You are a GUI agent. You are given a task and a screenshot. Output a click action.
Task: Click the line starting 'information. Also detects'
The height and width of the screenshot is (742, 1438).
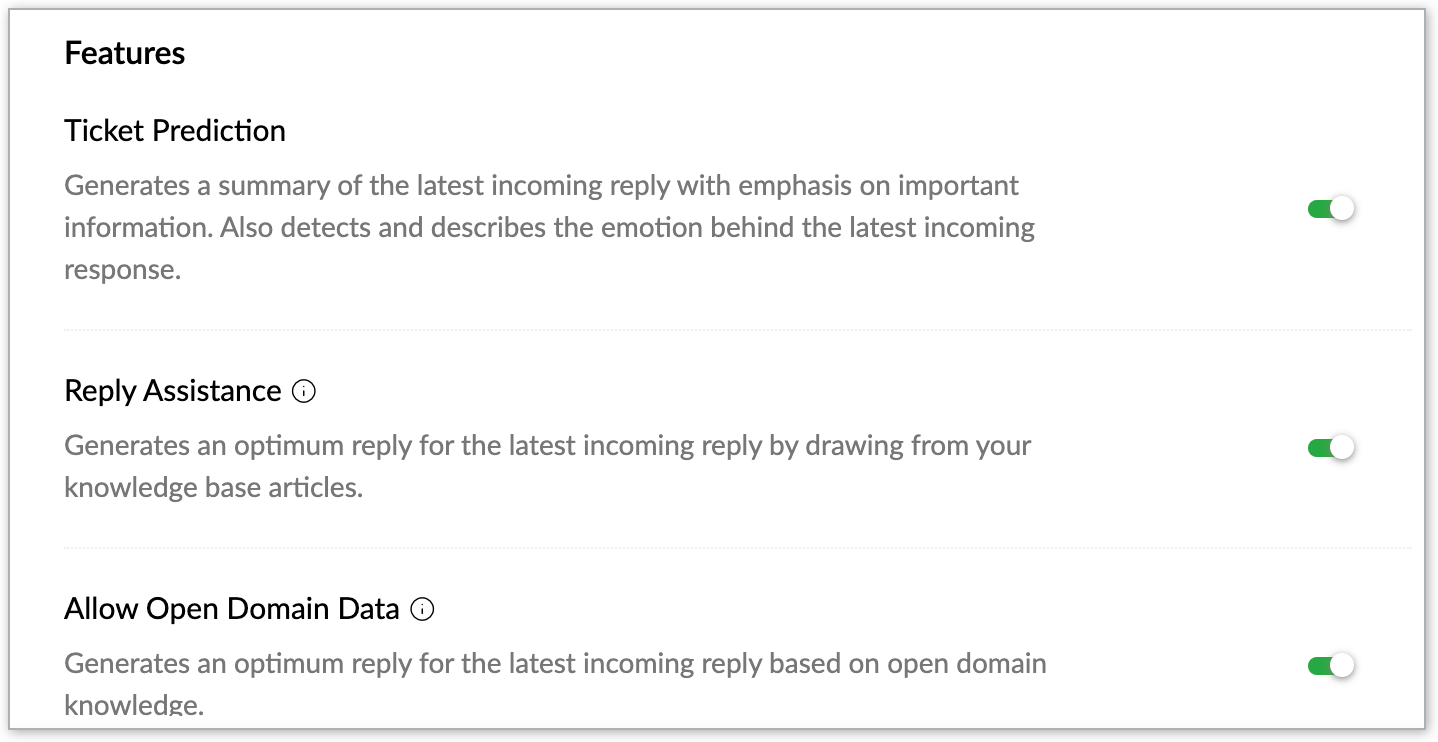coord(549,228)
